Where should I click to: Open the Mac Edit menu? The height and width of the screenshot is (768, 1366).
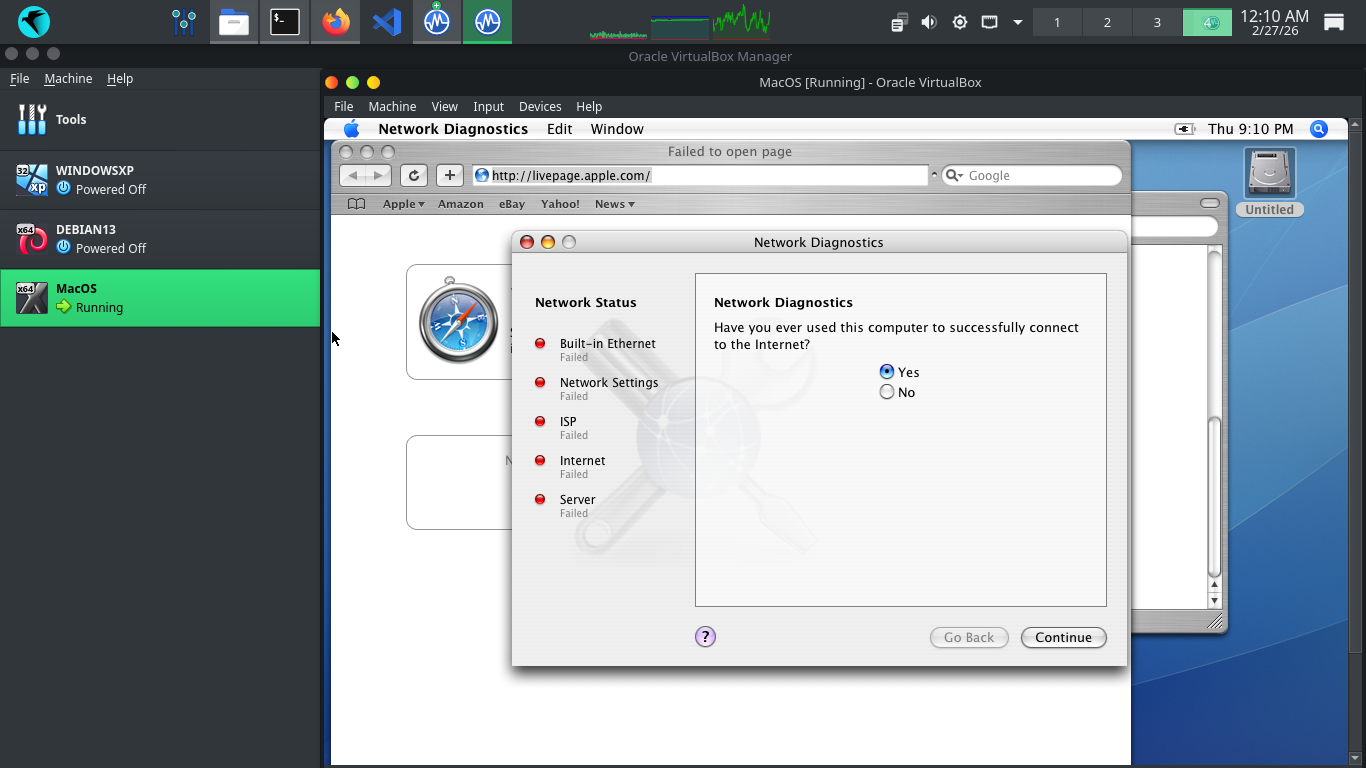(x=559, y=129)
